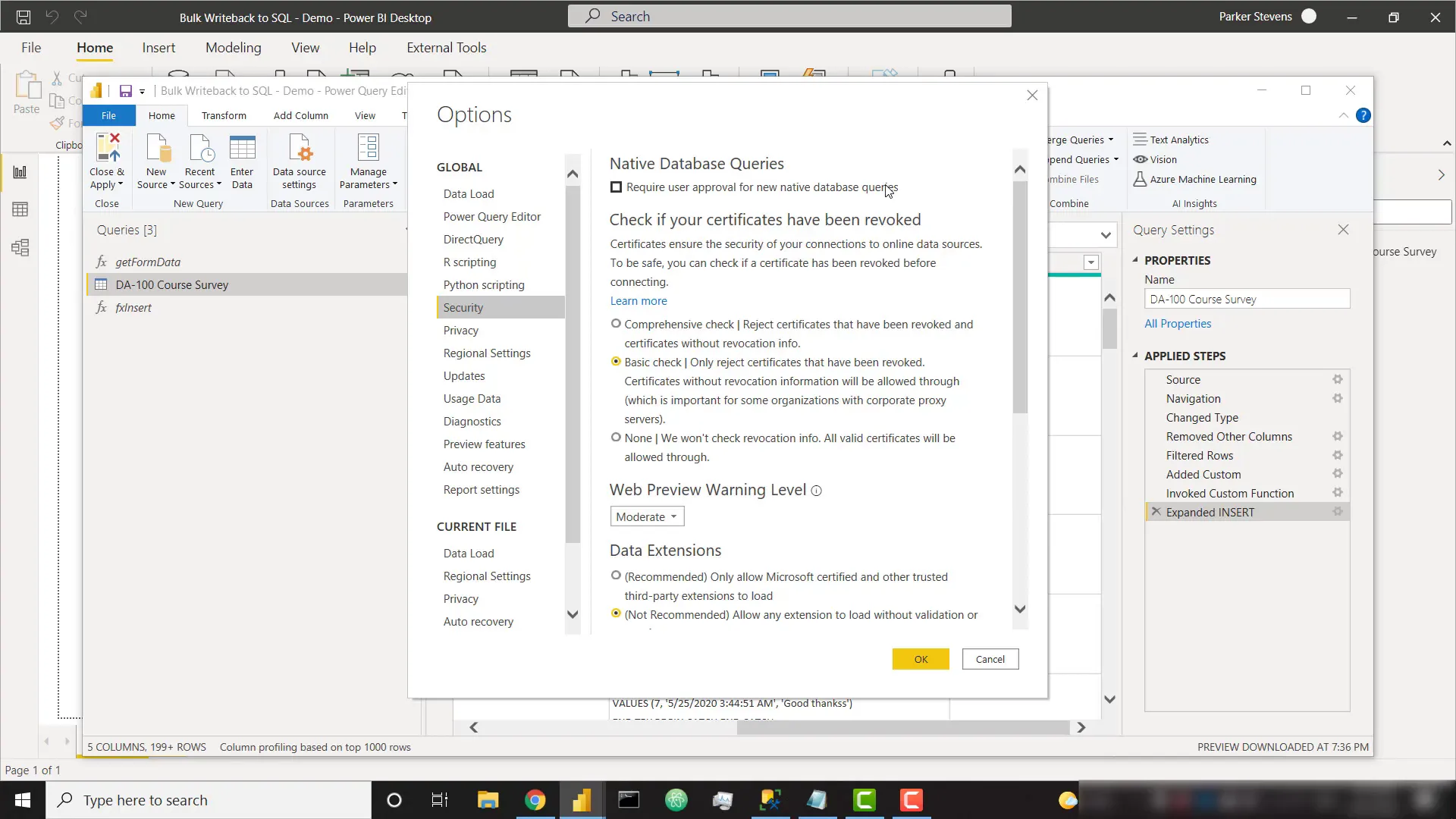Screen dimensions: 1456x819
Task: Select the getFormData query
Action: [x=248, y=262]
